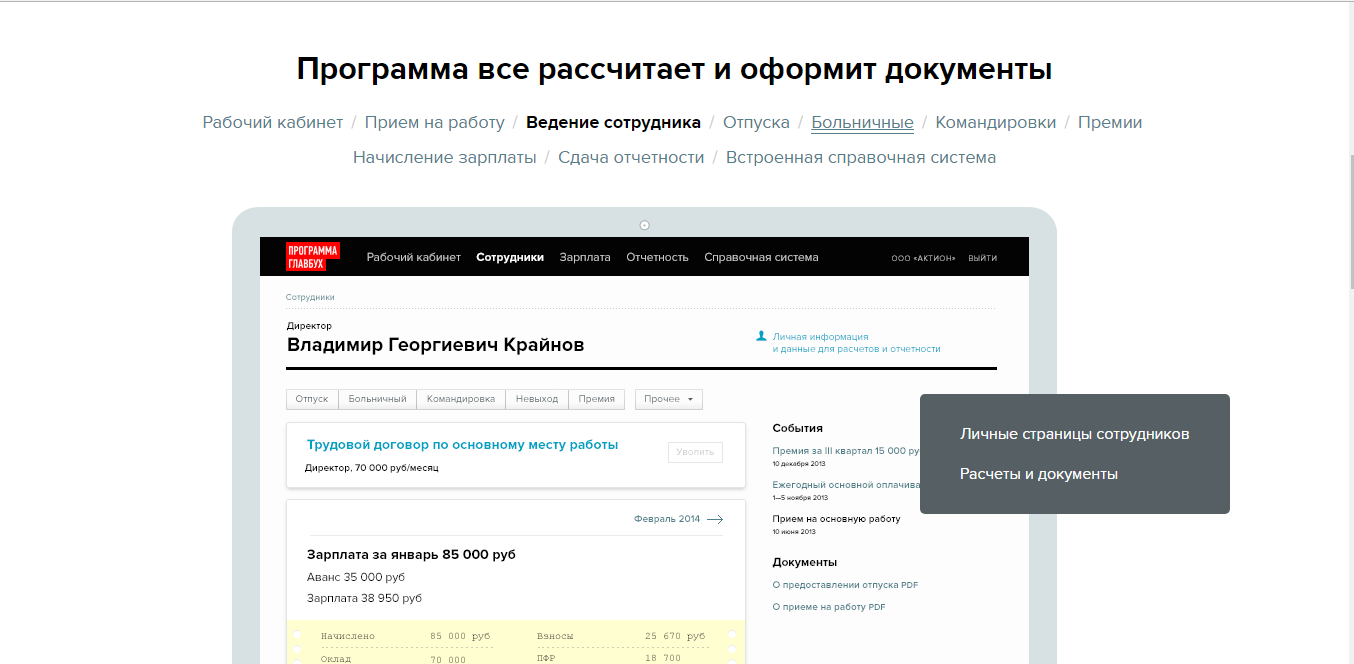Select Справочная система in the black menu bar
The image size is (1354, 664).
(x=761, y=257)
